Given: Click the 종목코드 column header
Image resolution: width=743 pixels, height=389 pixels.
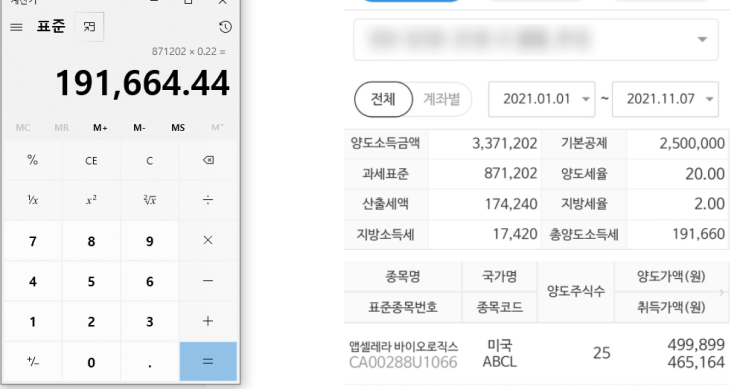Looking at the screenshot, I should click(x=499, y=308).
